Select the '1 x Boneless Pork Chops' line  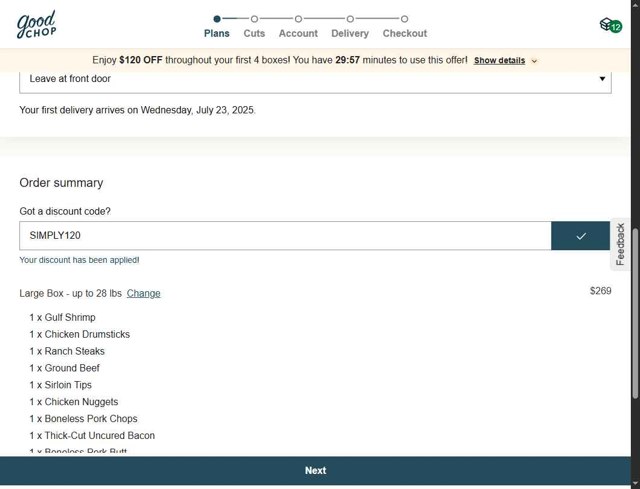[83, 419]
